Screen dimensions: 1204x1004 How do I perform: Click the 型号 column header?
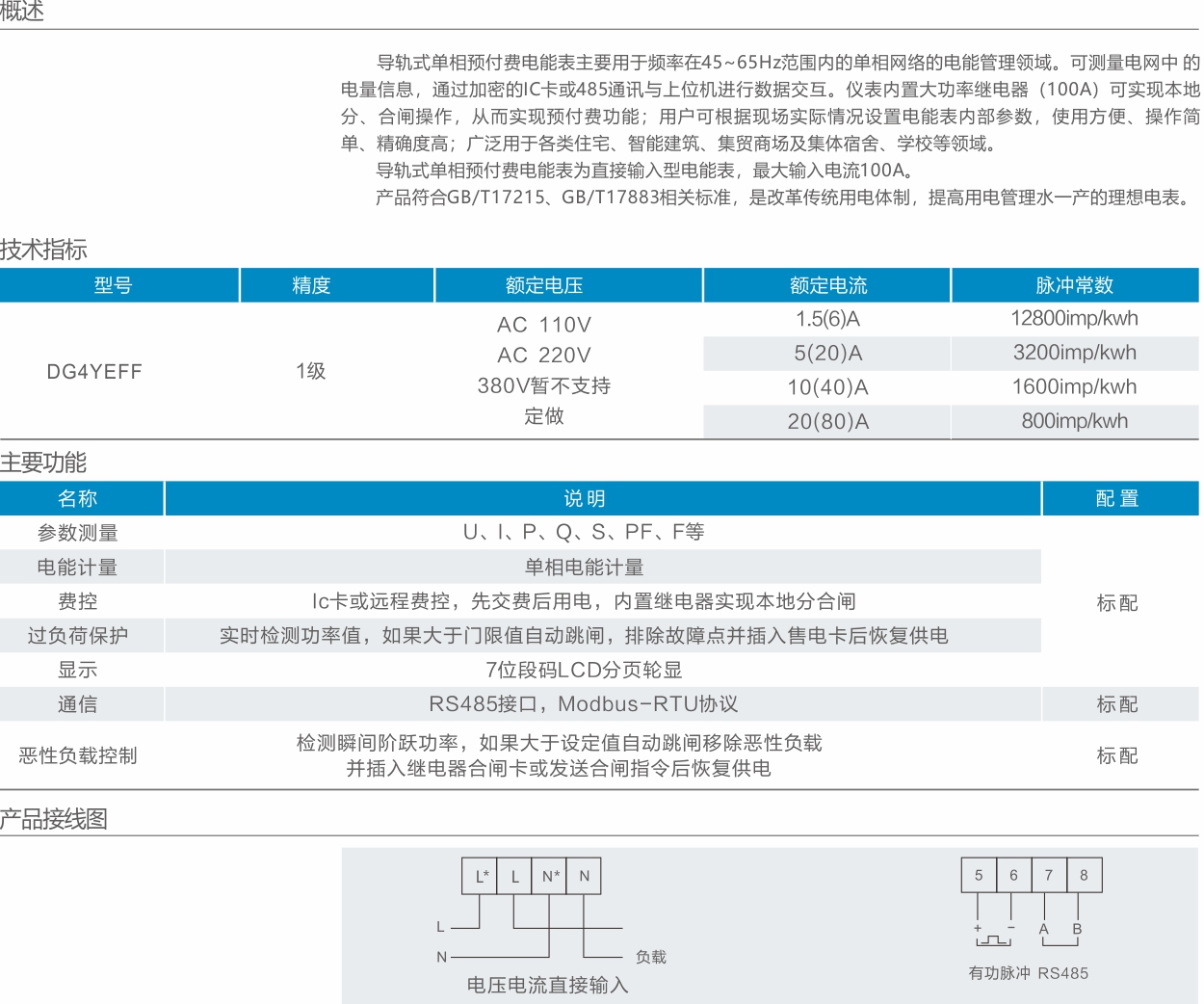(x=113, y=285)
